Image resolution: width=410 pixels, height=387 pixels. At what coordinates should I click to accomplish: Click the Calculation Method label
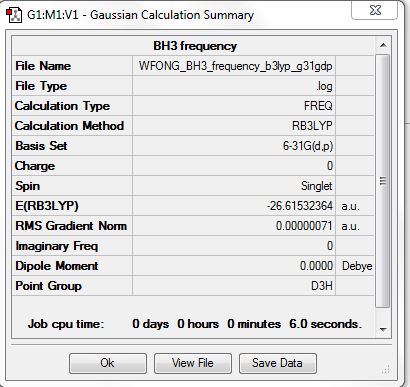(x=69, y=126)
